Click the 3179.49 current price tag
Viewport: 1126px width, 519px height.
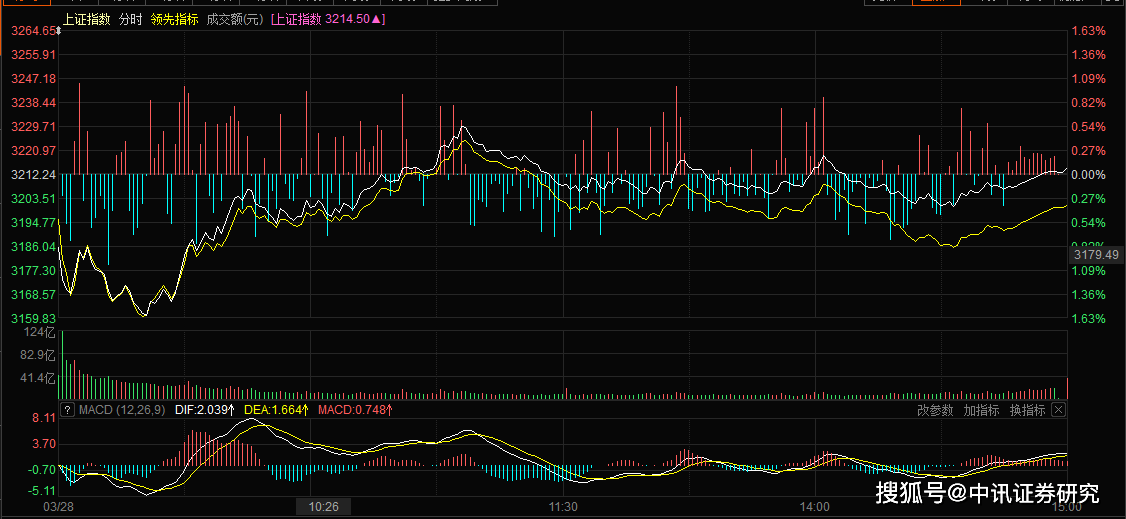(1094, 255)
